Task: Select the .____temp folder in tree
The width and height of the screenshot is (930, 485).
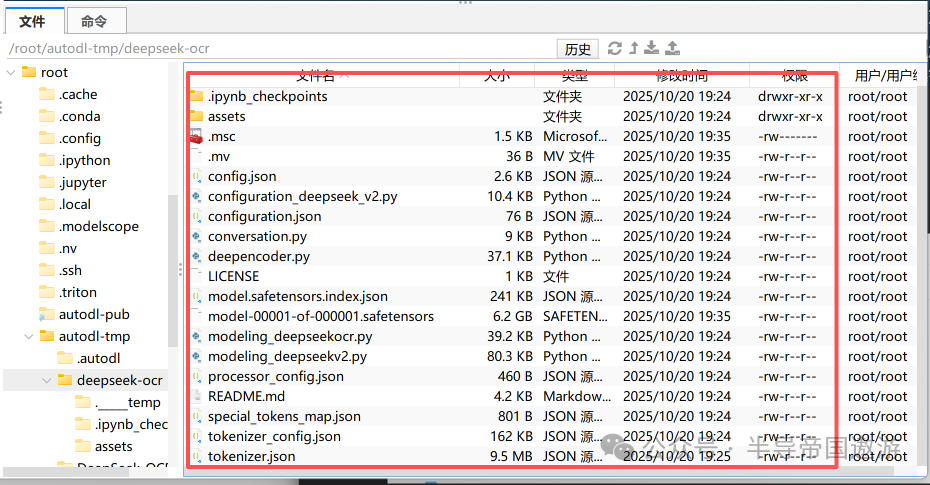Action: point(128,403)
